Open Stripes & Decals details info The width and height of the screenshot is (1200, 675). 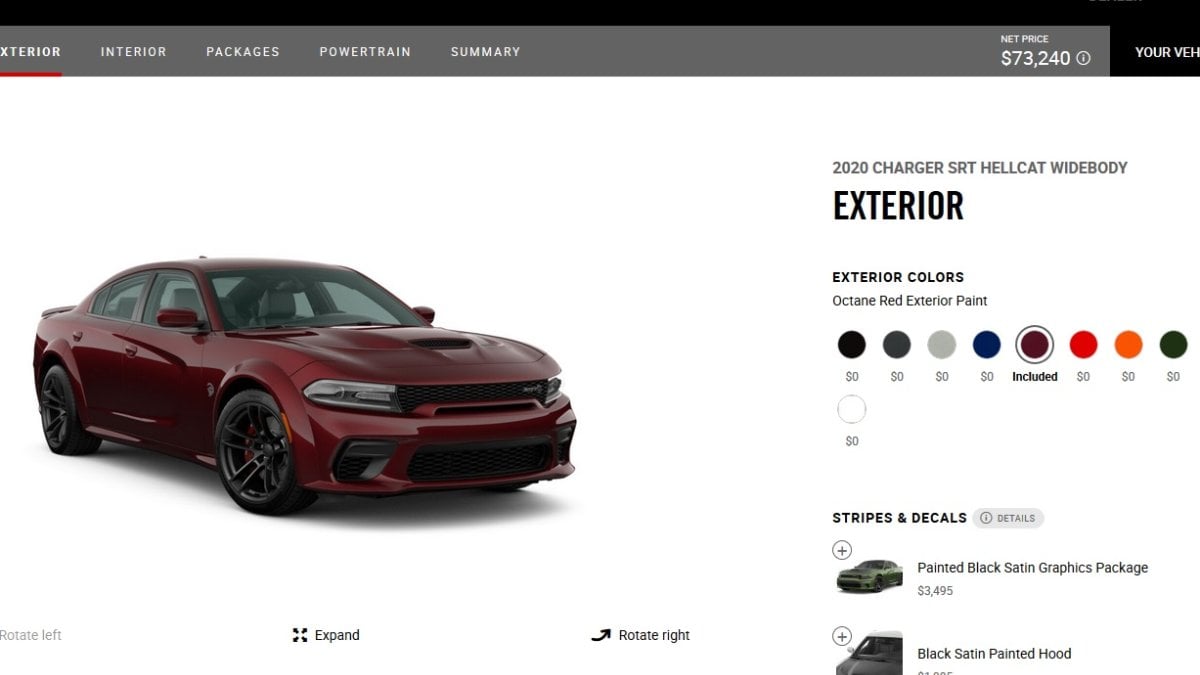tap(1008, 518)
